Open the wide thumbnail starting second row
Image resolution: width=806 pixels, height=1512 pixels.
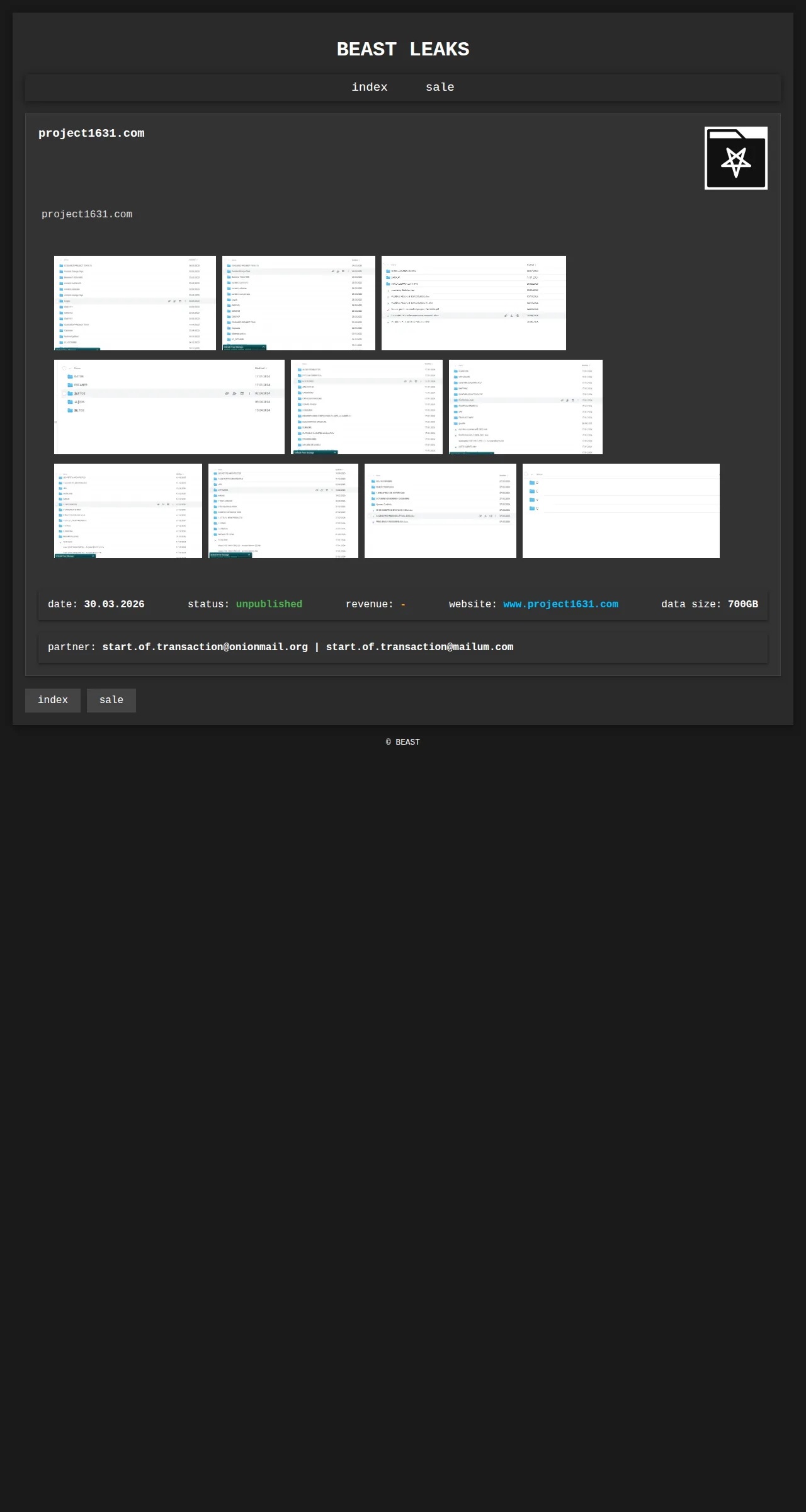pyautogui.click(x=169, y=407)
